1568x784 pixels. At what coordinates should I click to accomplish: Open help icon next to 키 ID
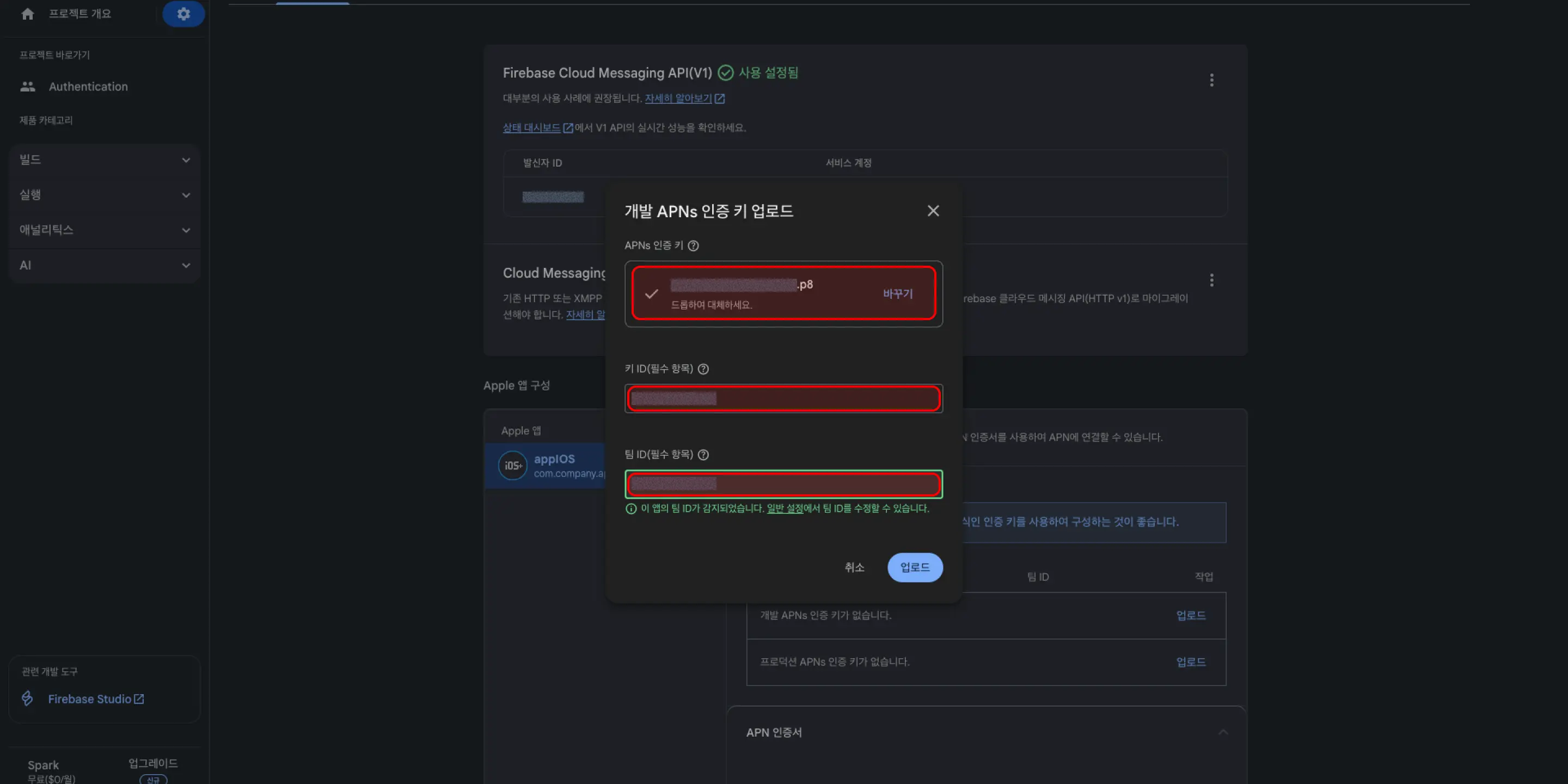tap(703, 369)
